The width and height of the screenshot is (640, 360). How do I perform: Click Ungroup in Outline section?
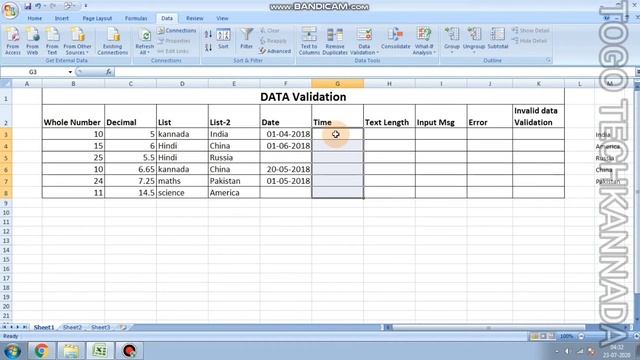pyautogui.click(x=474, y=40)
